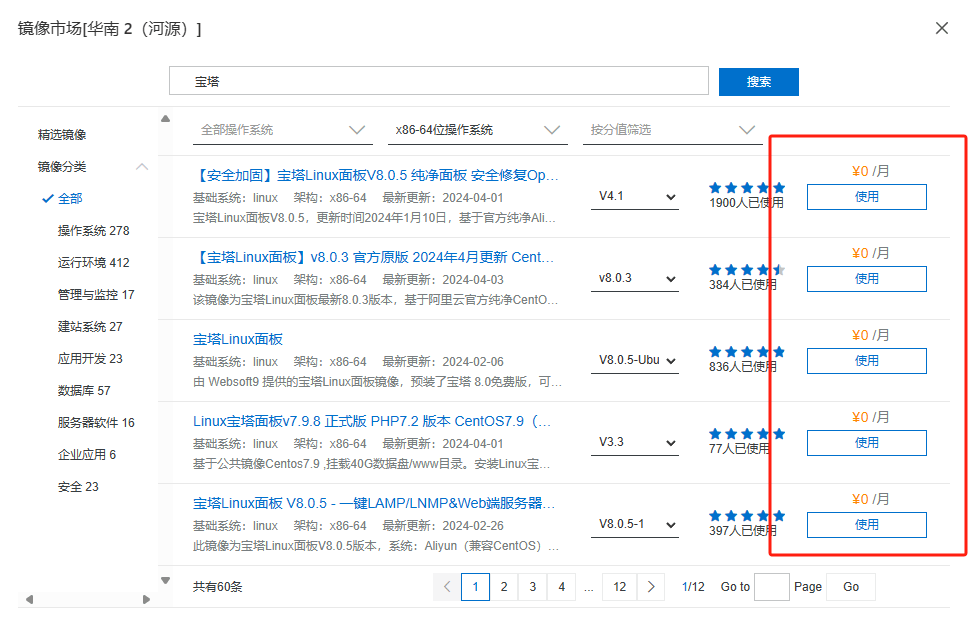The width and height of the screenshot is (969, 622).
Task: Select the 运行环境 412 category
Action: [x=93, y=263]
